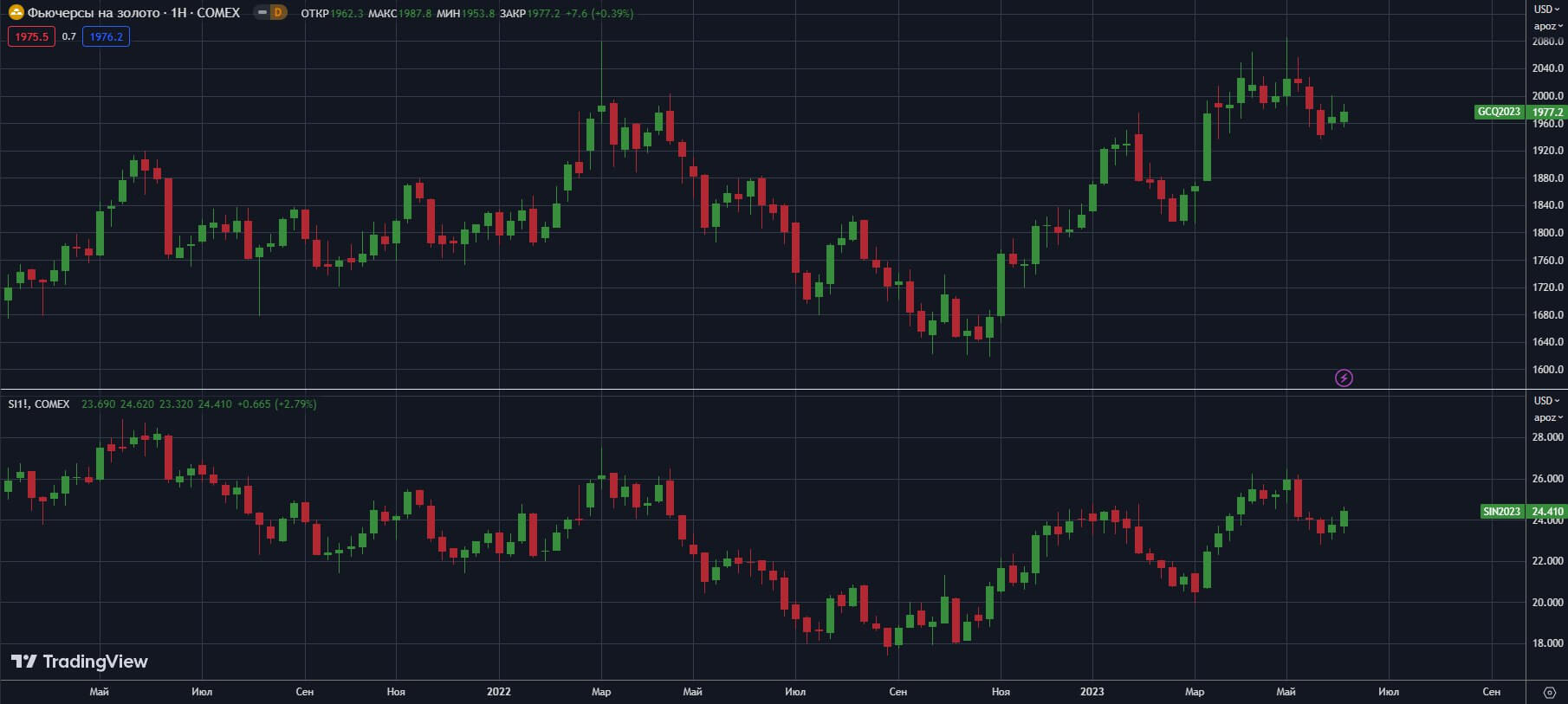Click the TradingView logo link

tap(80, 662)
